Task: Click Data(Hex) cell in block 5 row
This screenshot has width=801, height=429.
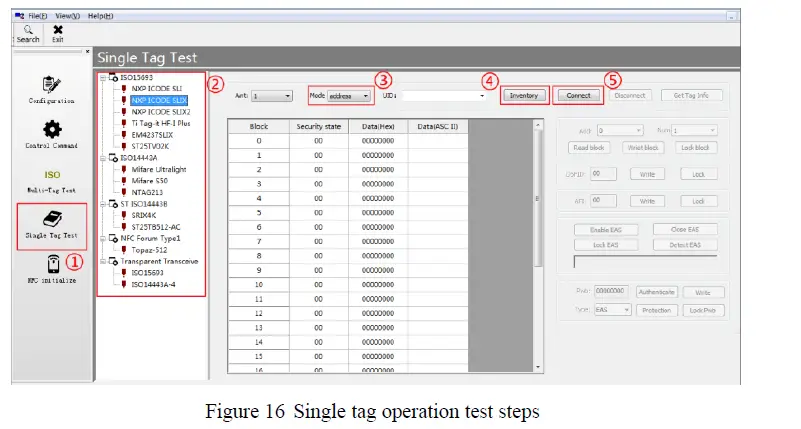Action: [x=378, y=212]
